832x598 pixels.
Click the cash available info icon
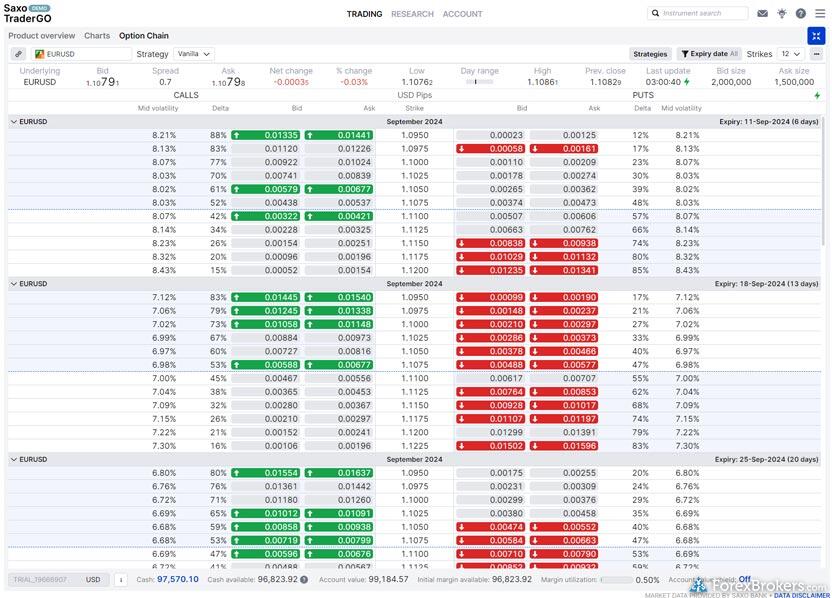pyautogui.click(x=304, y=579)
